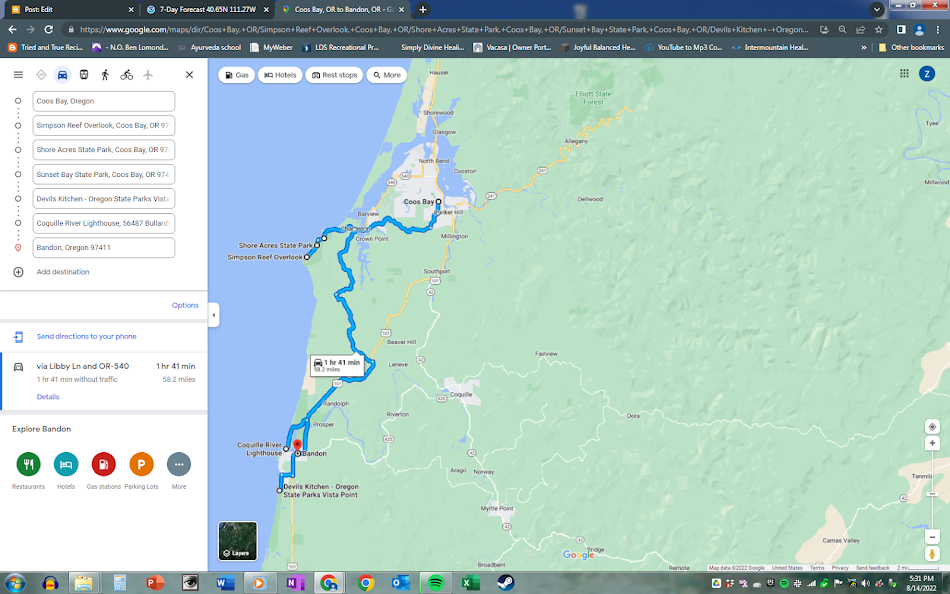Screen dimensions: 950x594
Task: Close the directions panel with the X
Action: tap(189, 75)
